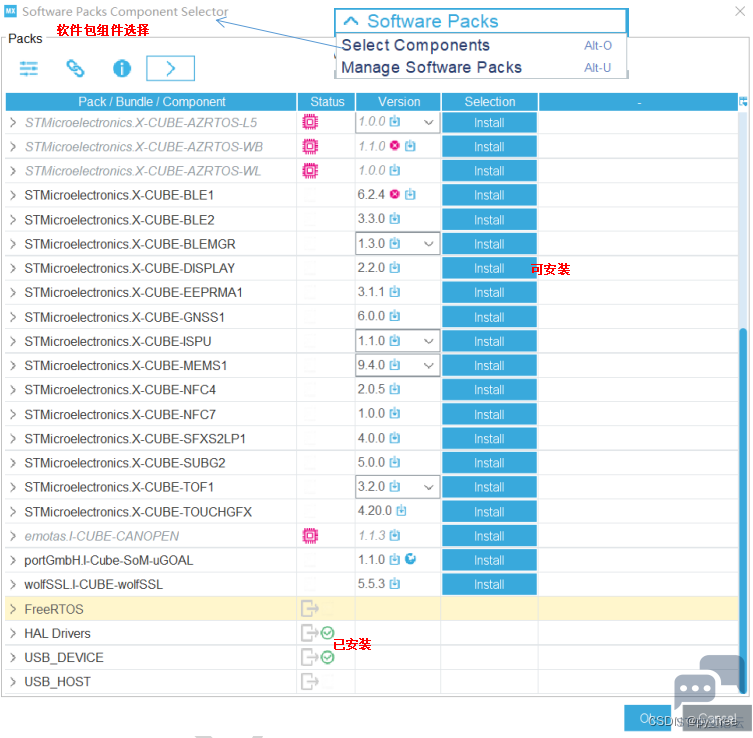This screenshot has height=738, width=753.
Task: Click the download icon beside wolfSSL version 5.5.3
Action: tap(395, 583)
